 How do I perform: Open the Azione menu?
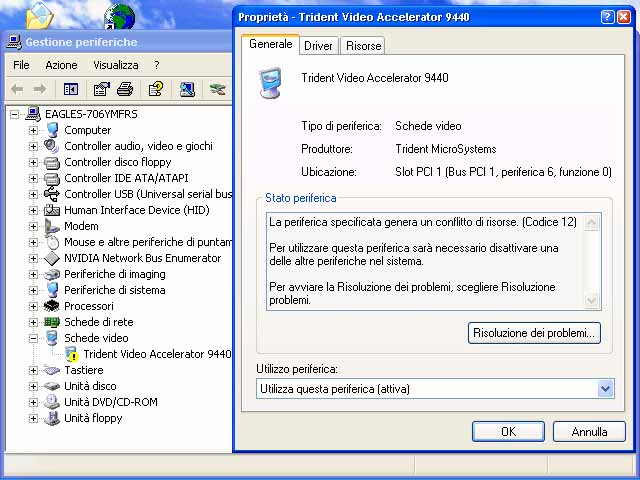tap(61, 65)
